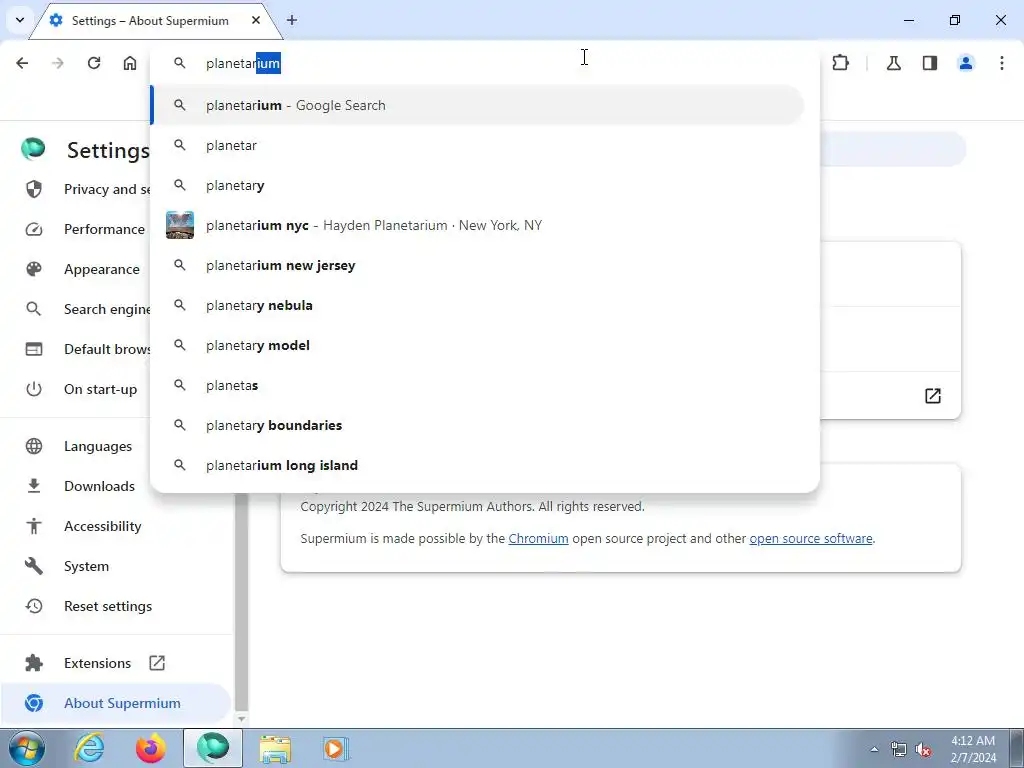
Task: Open the profile avatar icon
Action: pyautogui.click(x=965, y=63)
